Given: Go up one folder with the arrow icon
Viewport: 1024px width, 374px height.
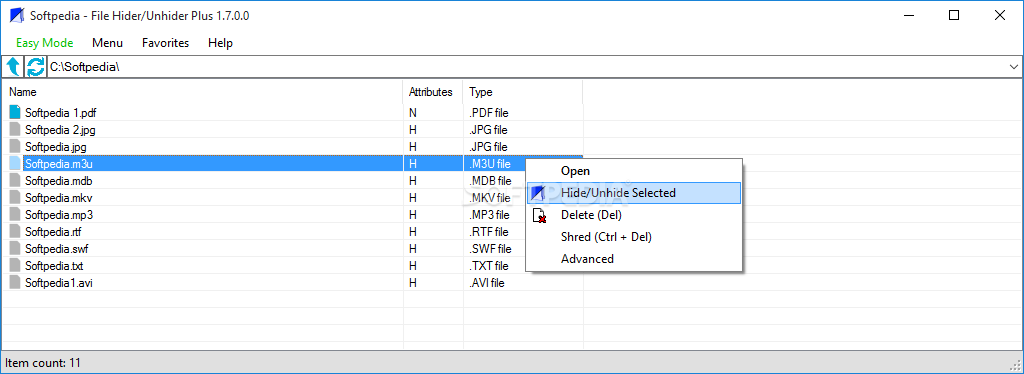Looking at the screenshot, I should click(x=13, y=67).
